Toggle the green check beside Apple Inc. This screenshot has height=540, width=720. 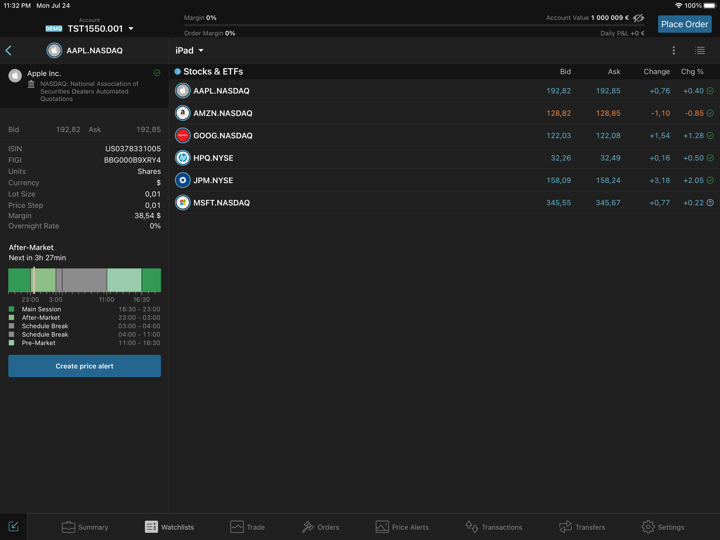pos(157,73)
